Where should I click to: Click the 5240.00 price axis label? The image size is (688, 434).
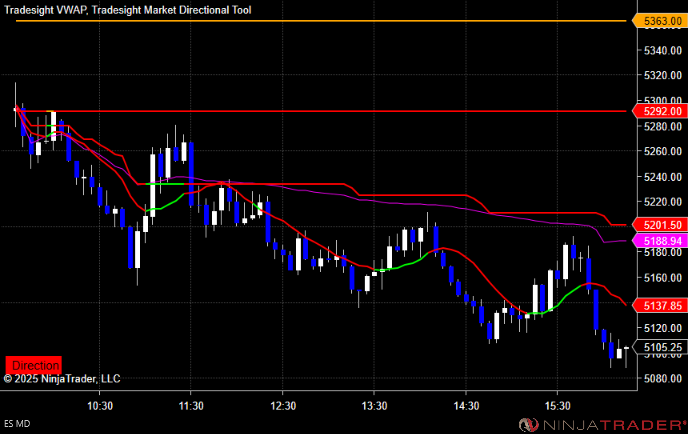click(663, 177)
